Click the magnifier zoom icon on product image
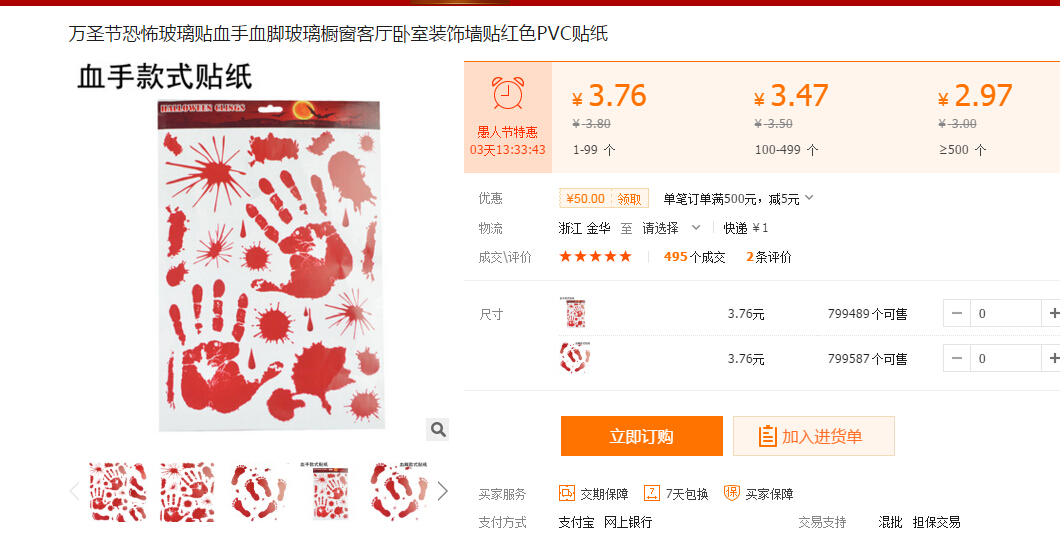Image resolution: width=1060 pixels, height=536 pixels. click(437, 429)
